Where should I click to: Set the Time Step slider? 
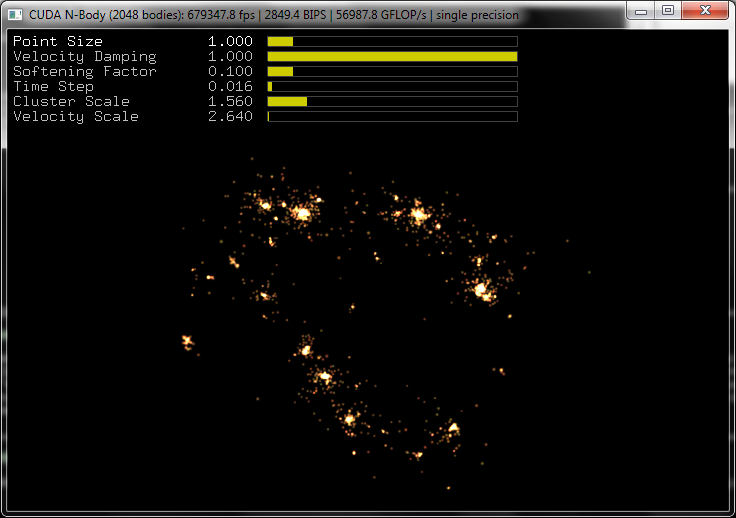click(392, 87)
